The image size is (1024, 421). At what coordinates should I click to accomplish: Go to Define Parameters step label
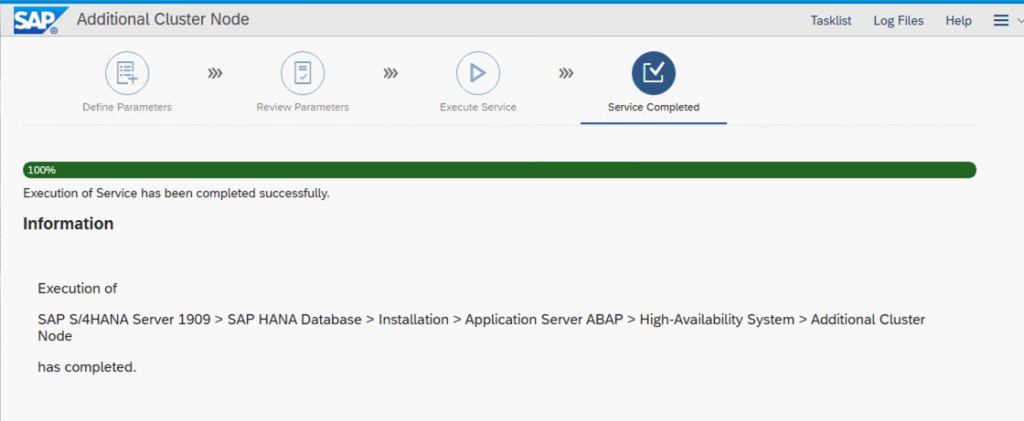point(127,107)
